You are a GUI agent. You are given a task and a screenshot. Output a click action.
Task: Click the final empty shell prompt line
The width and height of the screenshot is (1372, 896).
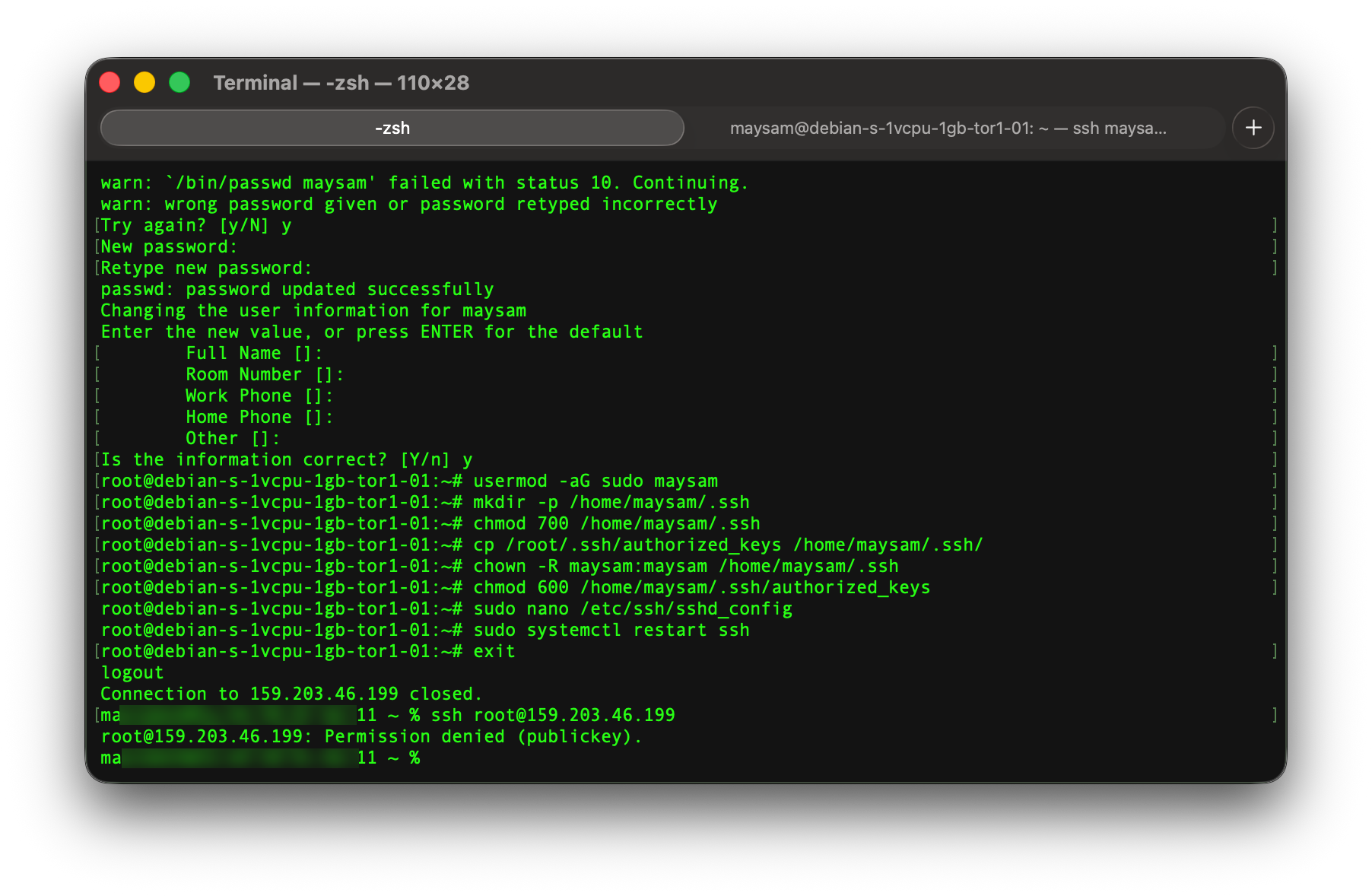point(260,758)
